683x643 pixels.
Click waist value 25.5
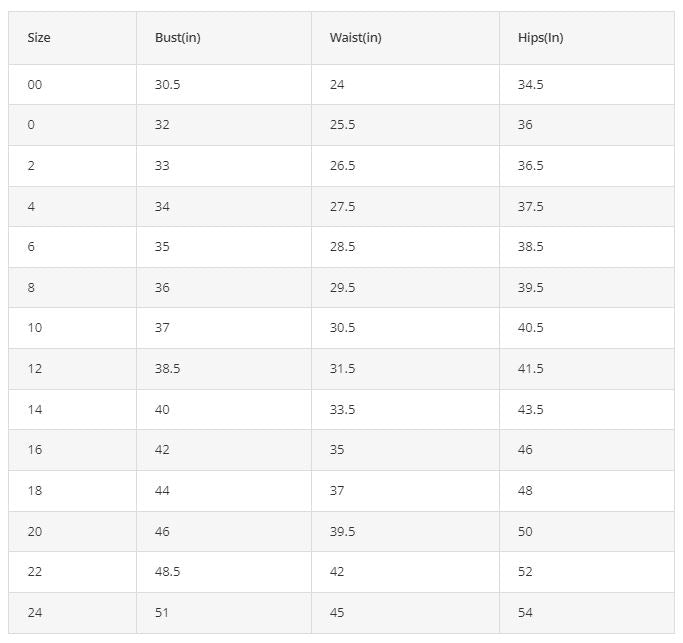click(342, 125)
